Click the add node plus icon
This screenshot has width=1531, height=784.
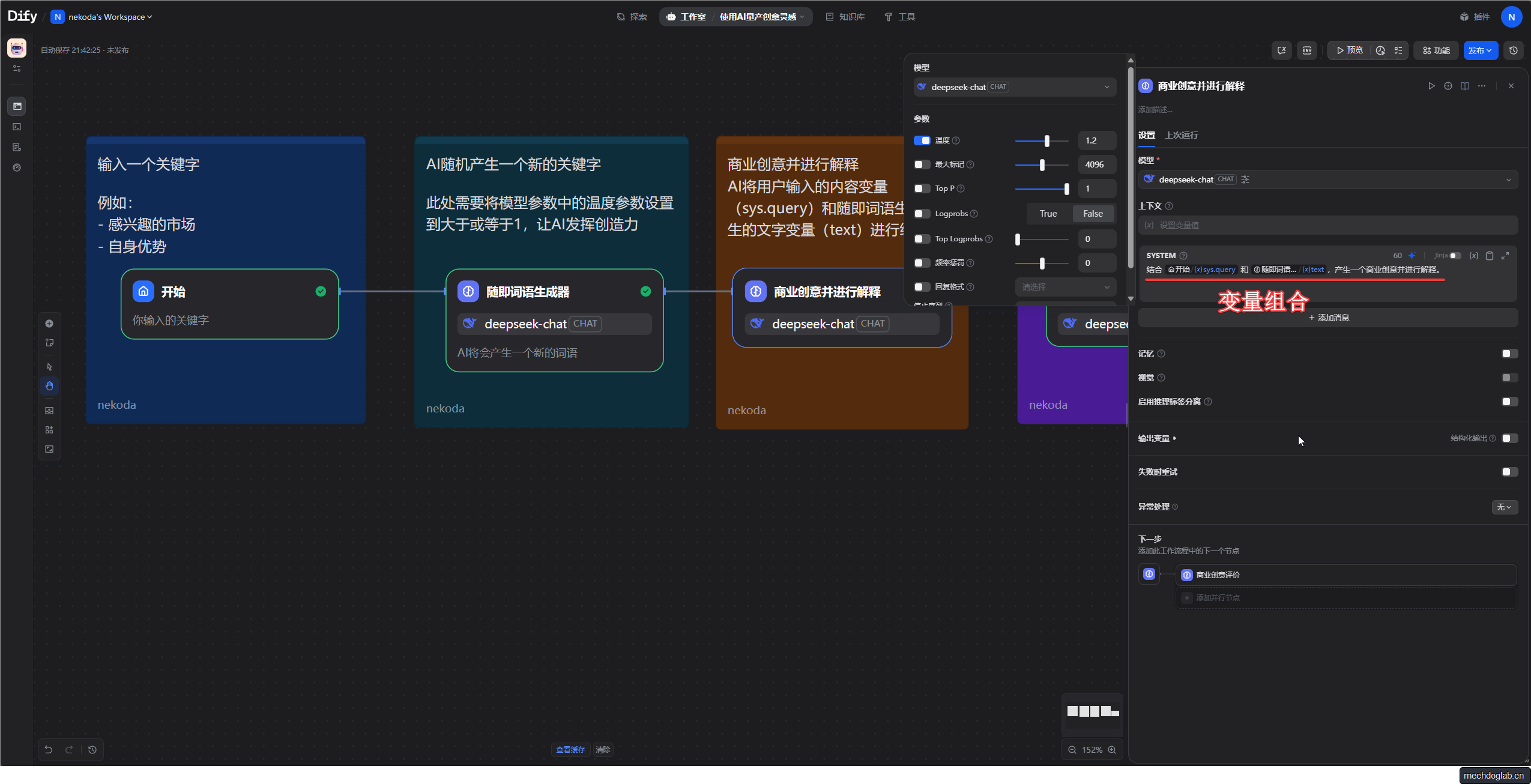49,324
